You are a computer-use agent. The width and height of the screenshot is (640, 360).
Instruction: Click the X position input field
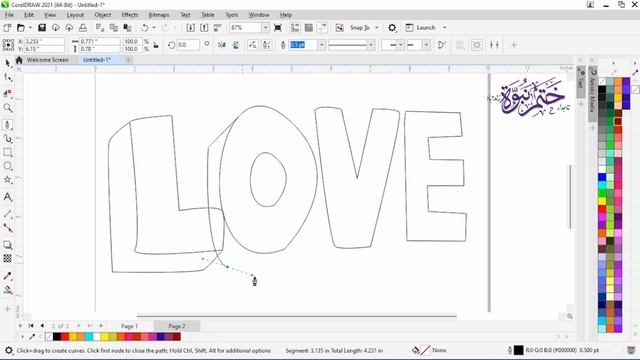(x=44, y=41)
